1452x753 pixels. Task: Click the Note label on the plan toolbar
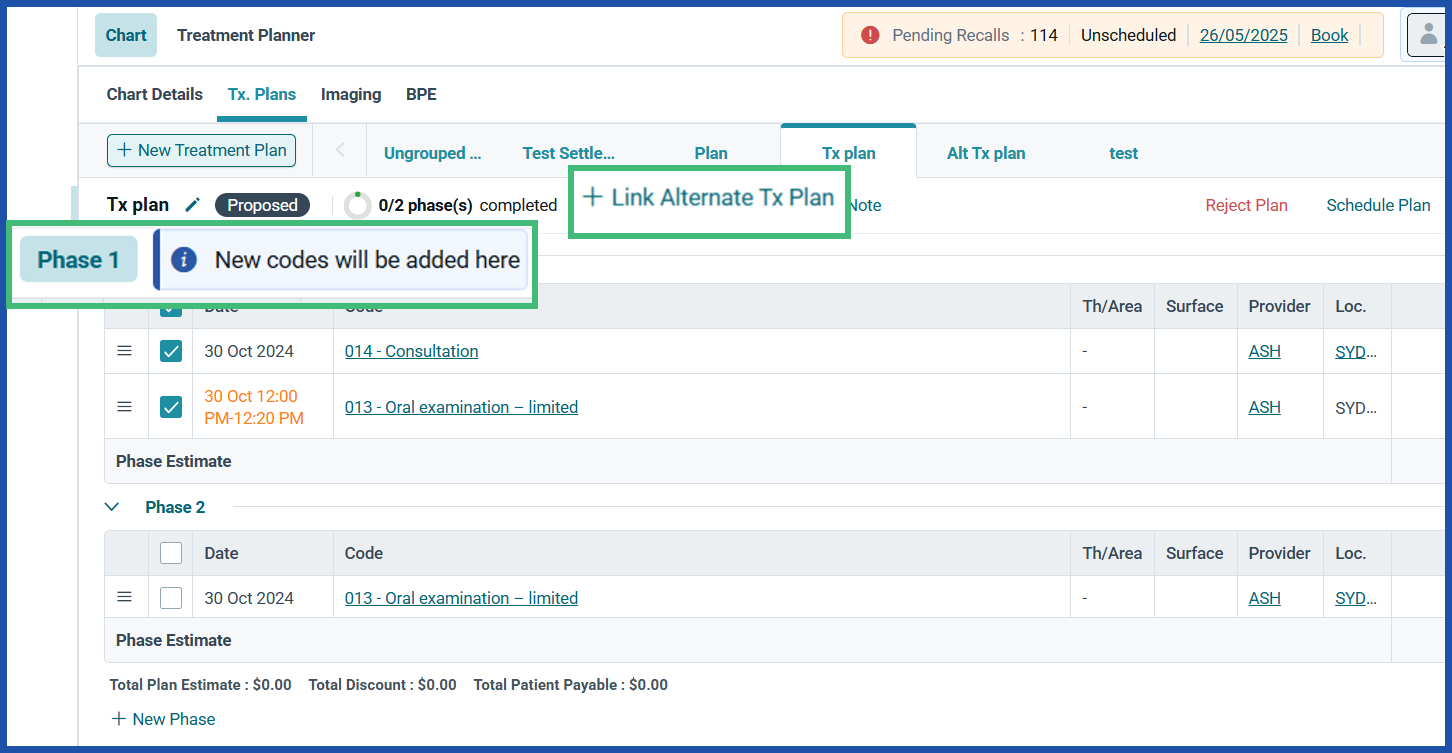tap(864, 205)
